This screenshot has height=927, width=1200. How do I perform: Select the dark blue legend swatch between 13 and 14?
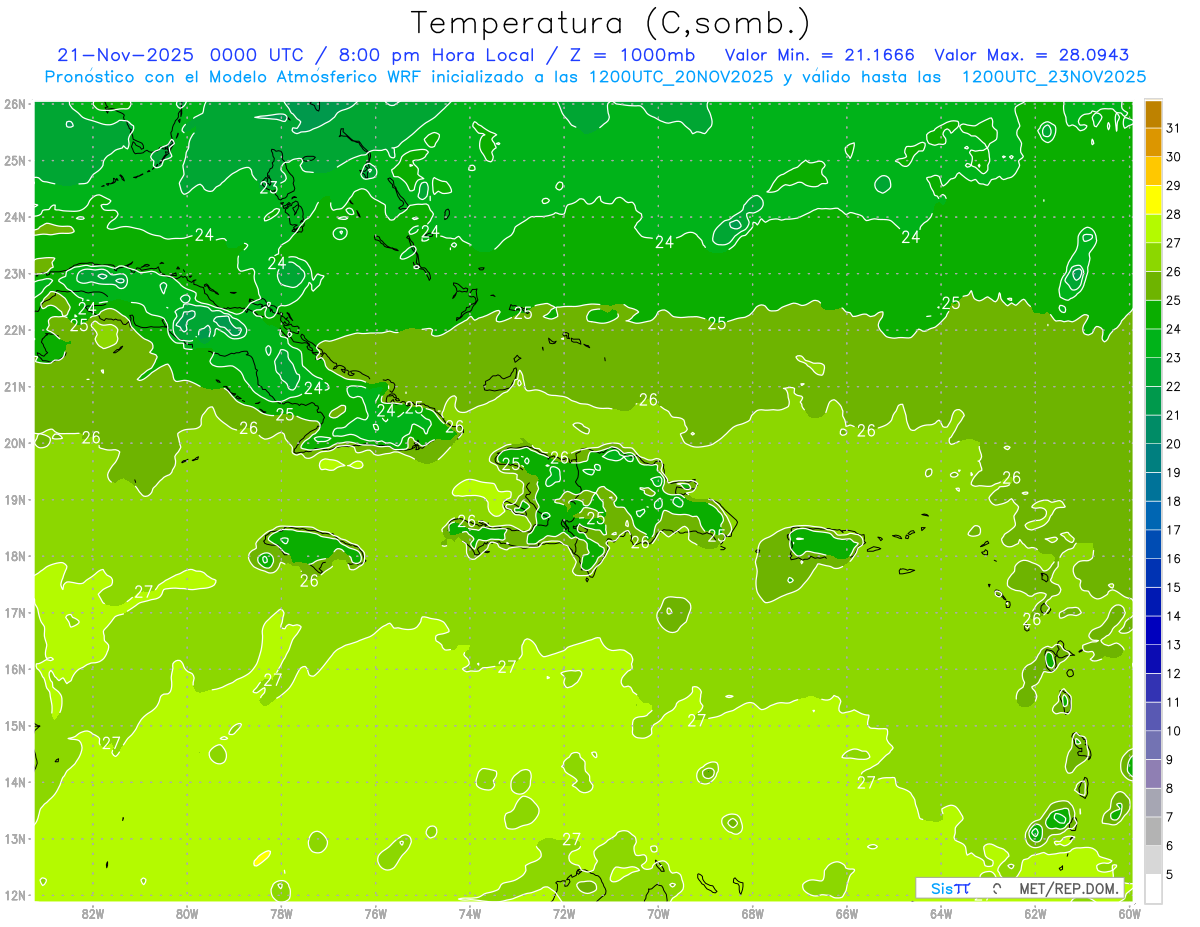click(x=1153, y=630)
